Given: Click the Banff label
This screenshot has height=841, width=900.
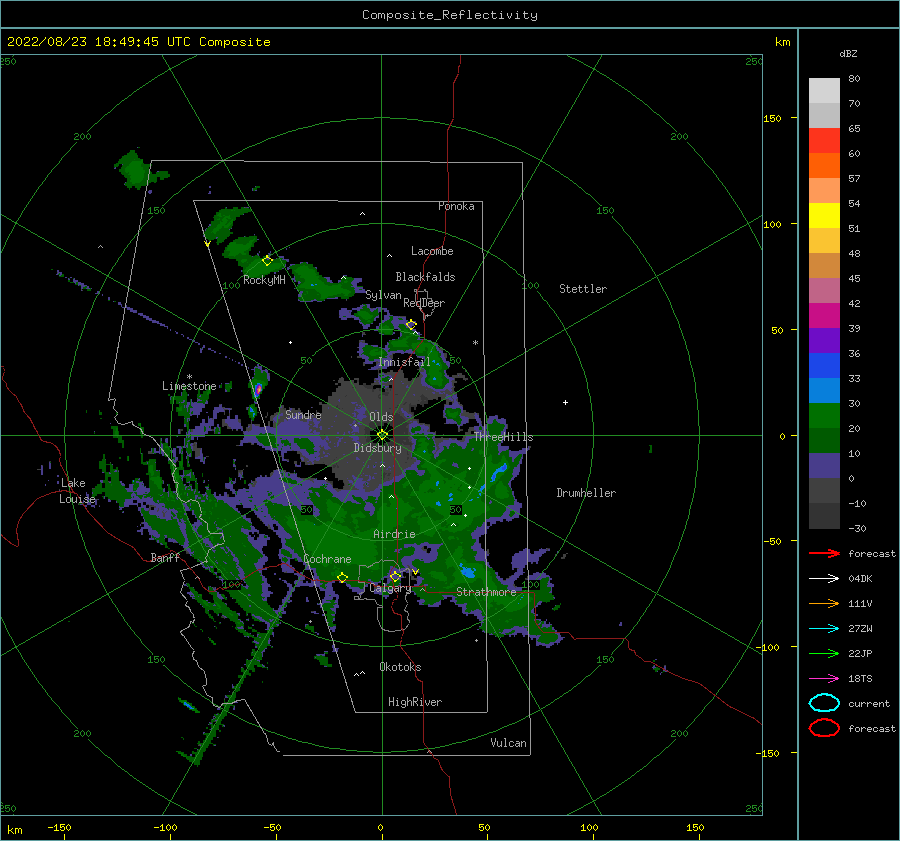Looking at the screenshot, I should pos(165,557).
